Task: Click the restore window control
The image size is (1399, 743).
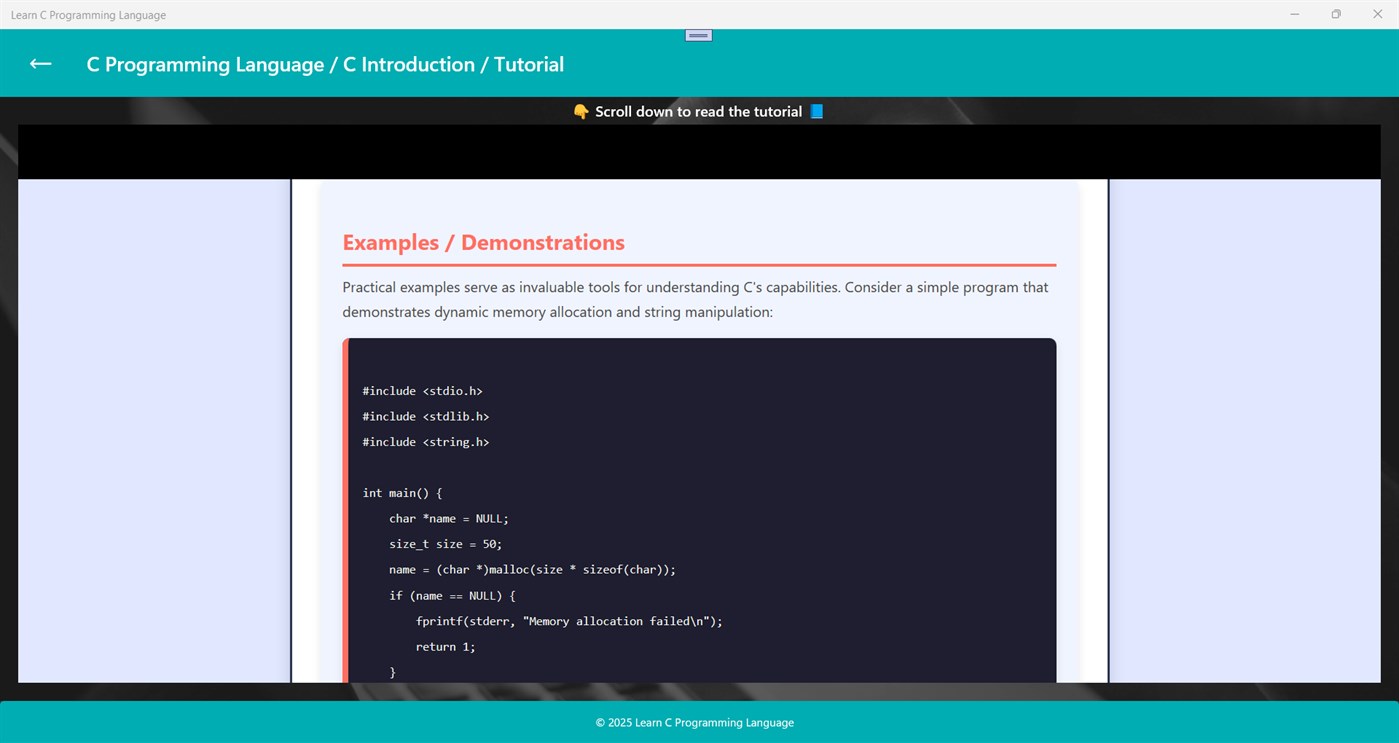Action: click(x=1336, y=14)
